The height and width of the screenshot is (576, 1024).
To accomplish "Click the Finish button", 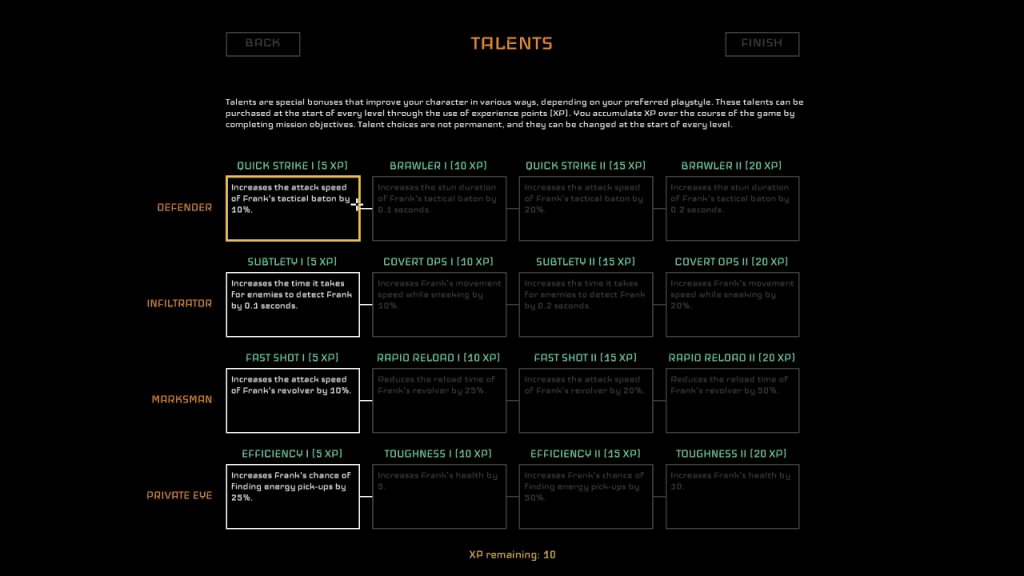I will 762,44.
